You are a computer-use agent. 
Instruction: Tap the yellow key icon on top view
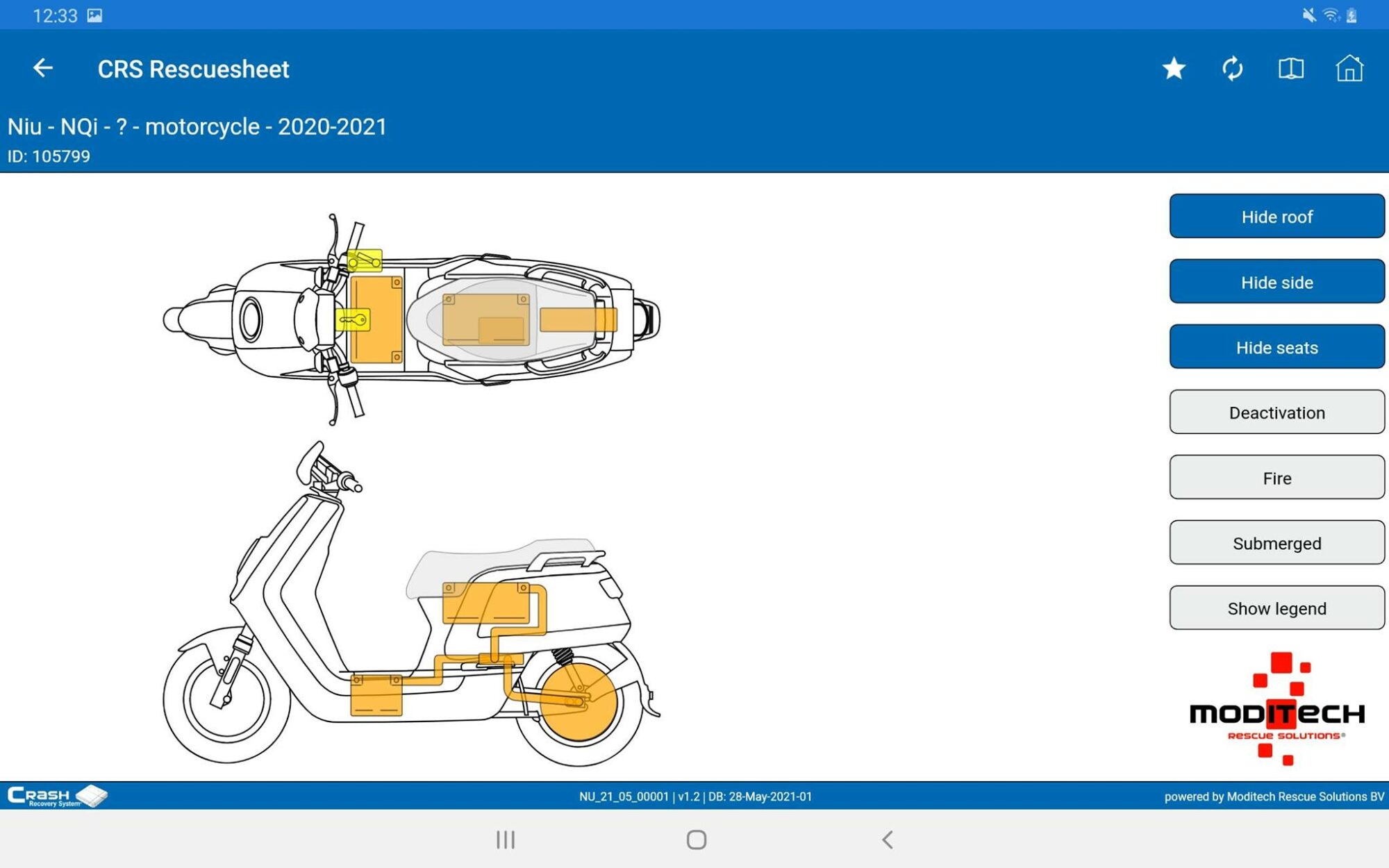point(353,320)
